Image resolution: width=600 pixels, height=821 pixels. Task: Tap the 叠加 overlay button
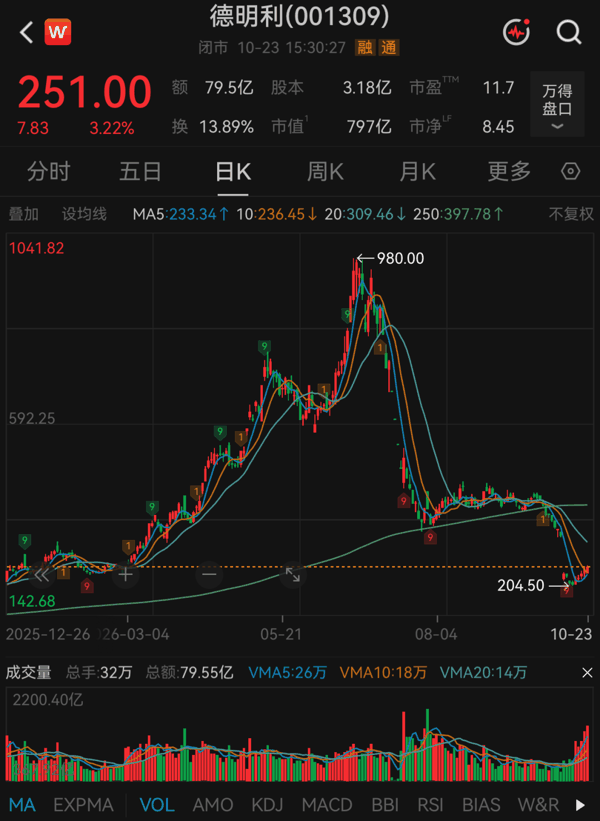24,214
